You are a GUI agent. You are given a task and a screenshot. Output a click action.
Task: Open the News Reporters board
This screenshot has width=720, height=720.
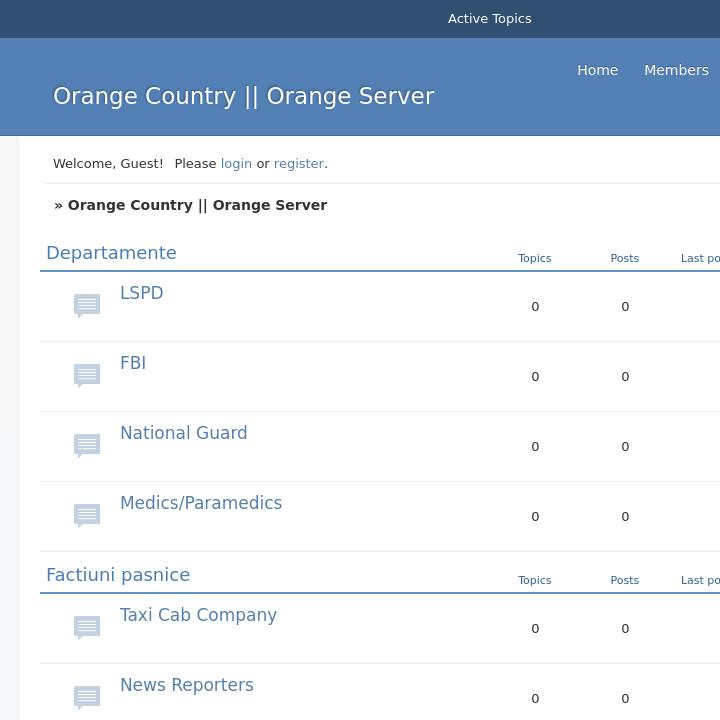tap(186, 685)
